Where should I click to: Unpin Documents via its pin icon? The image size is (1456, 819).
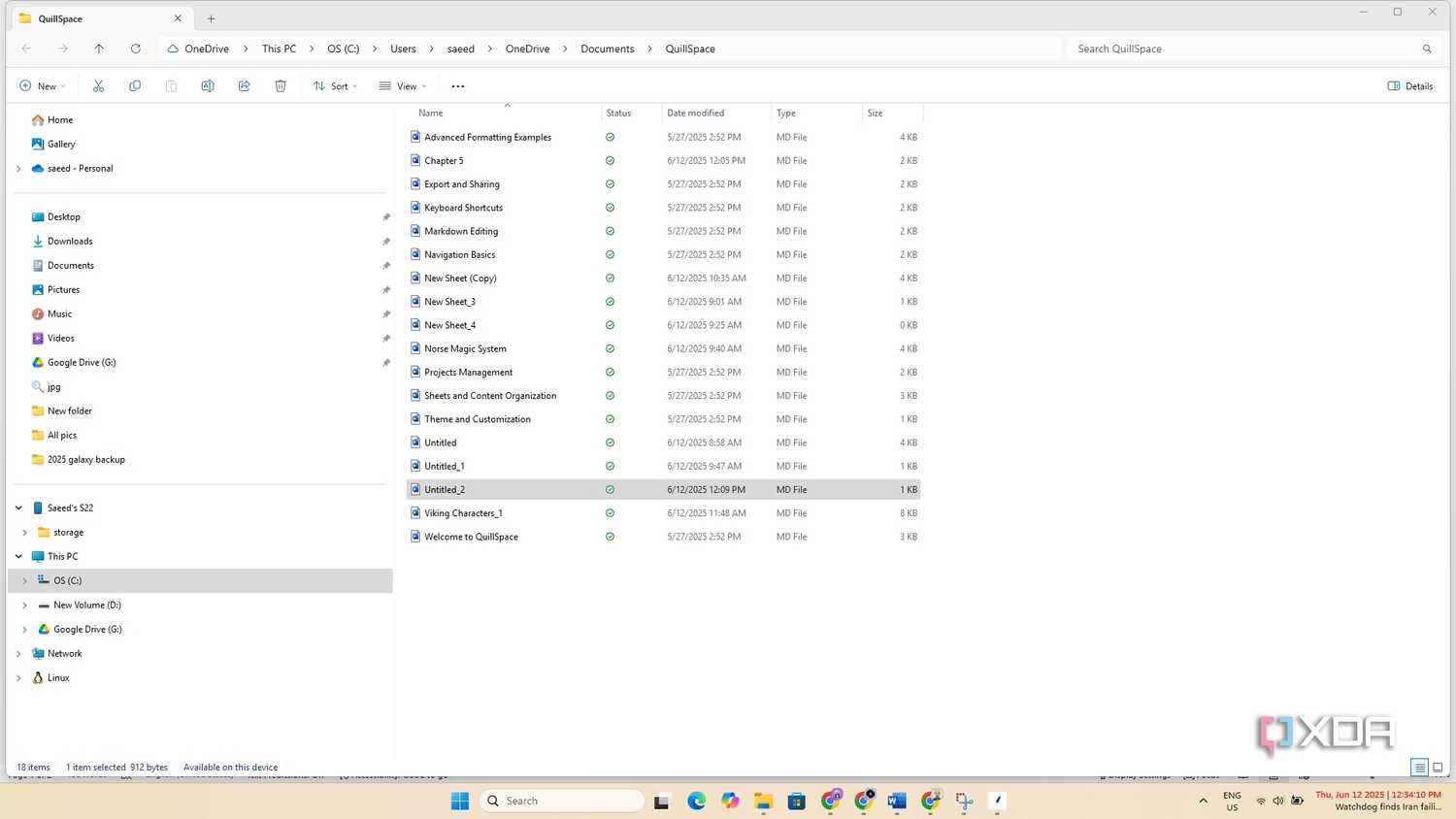(x=386, y=266)
